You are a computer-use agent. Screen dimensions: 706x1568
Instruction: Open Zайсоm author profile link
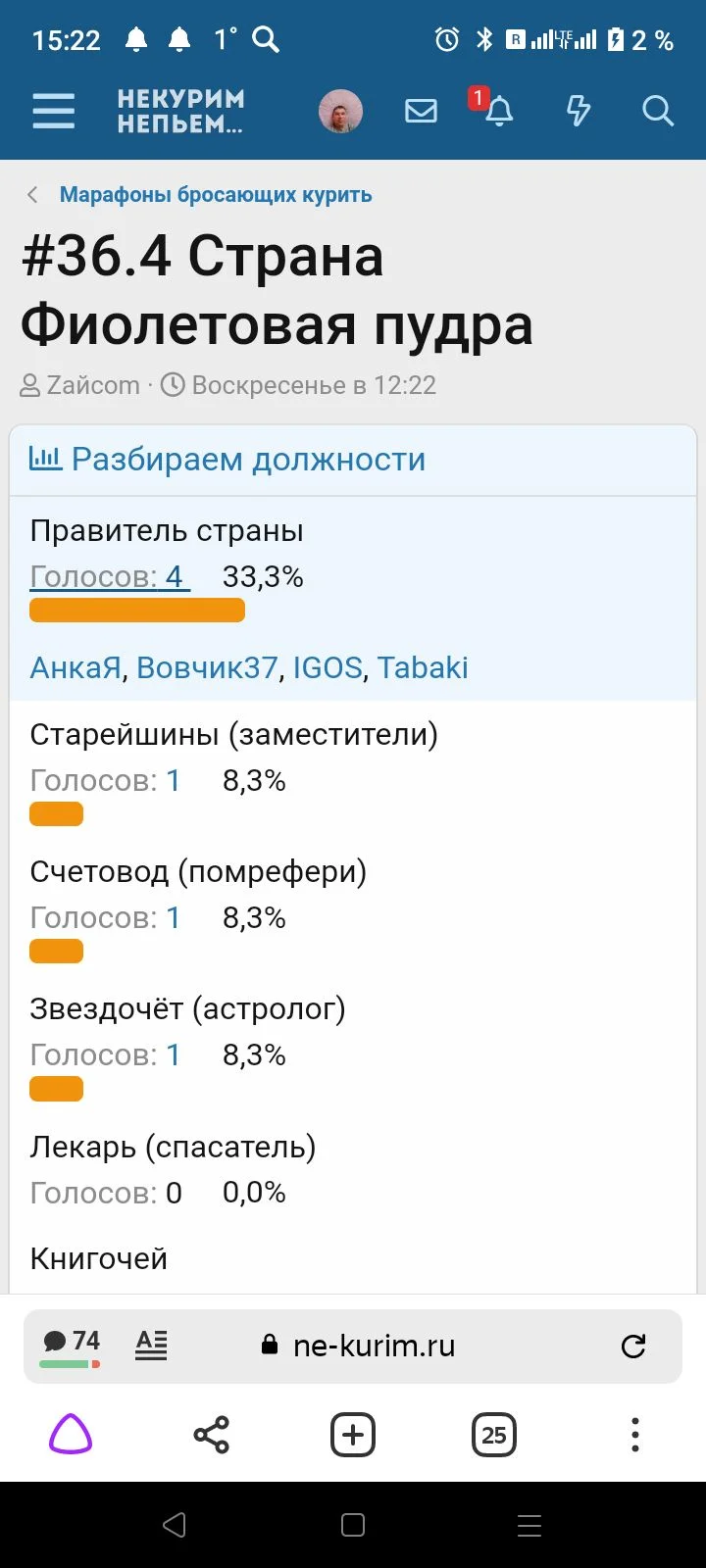93,385
